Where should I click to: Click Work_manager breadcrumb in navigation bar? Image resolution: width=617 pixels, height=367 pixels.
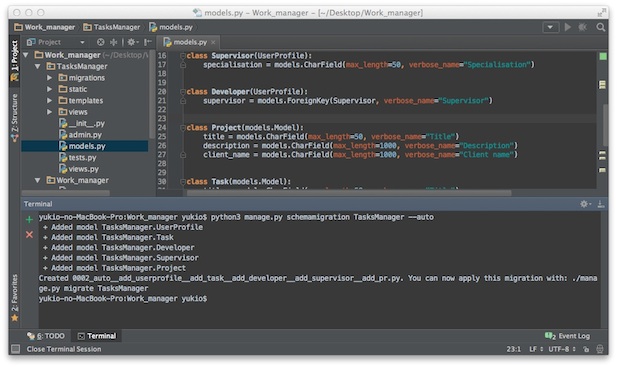(44, 27)
